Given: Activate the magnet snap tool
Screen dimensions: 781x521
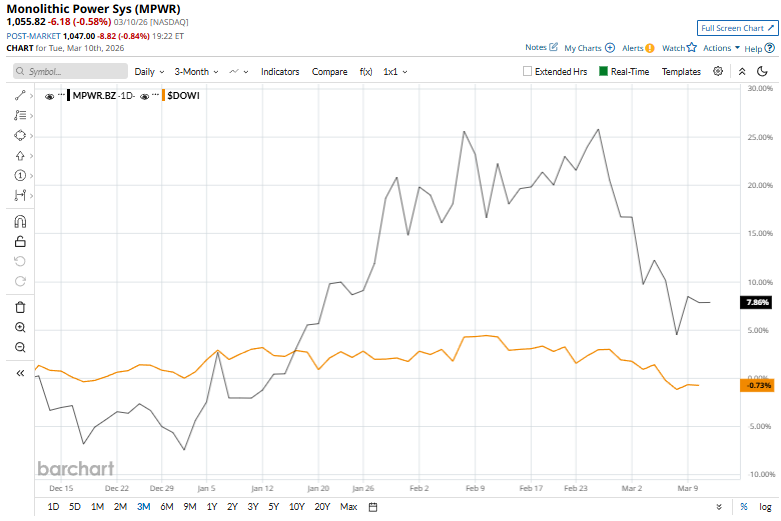Looking at the screenshot, I should coord(20,222).
